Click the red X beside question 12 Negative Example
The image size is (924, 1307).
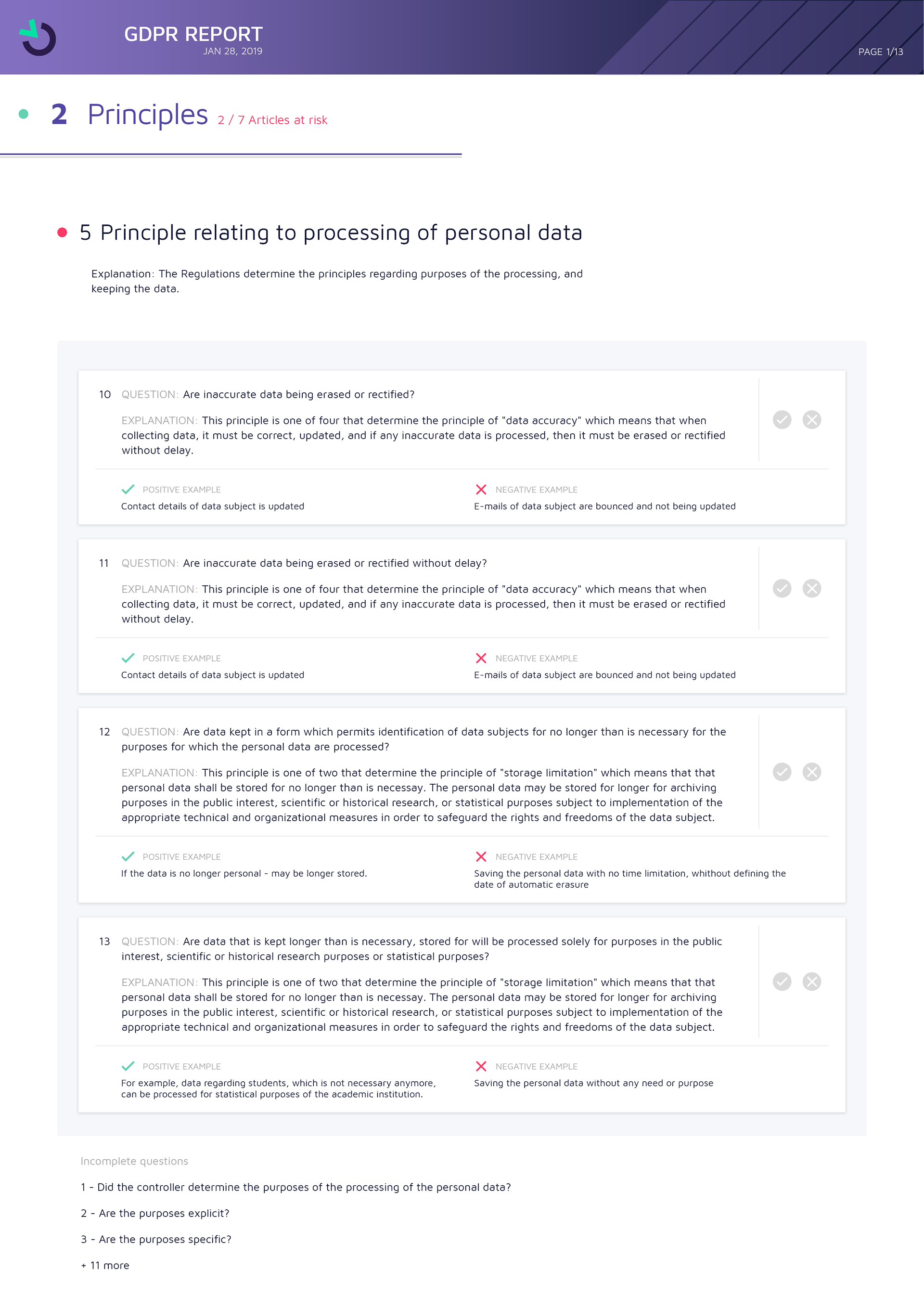tap(481, 857)
